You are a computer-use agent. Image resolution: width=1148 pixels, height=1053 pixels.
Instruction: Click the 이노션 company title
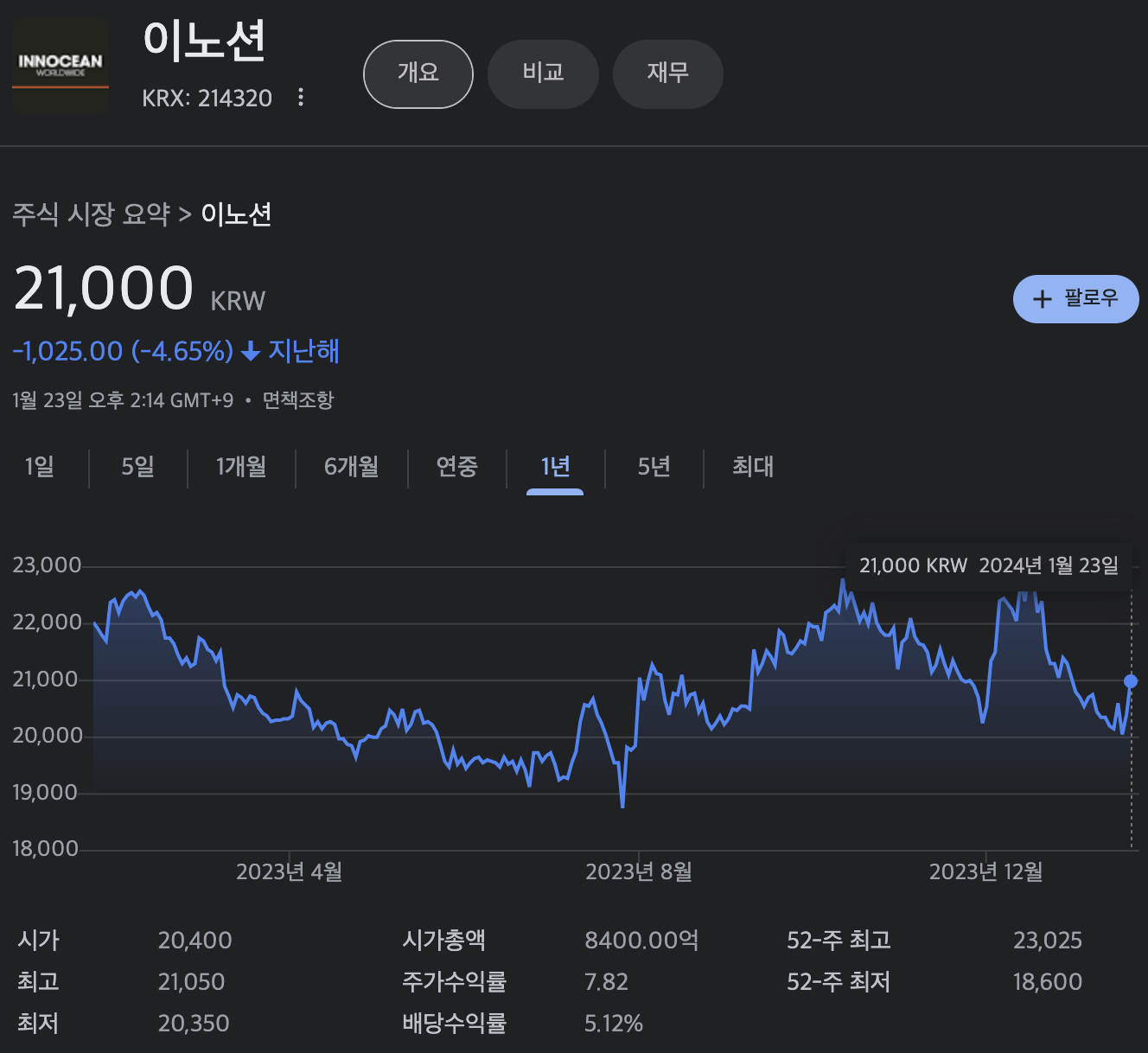click(205, 41)
